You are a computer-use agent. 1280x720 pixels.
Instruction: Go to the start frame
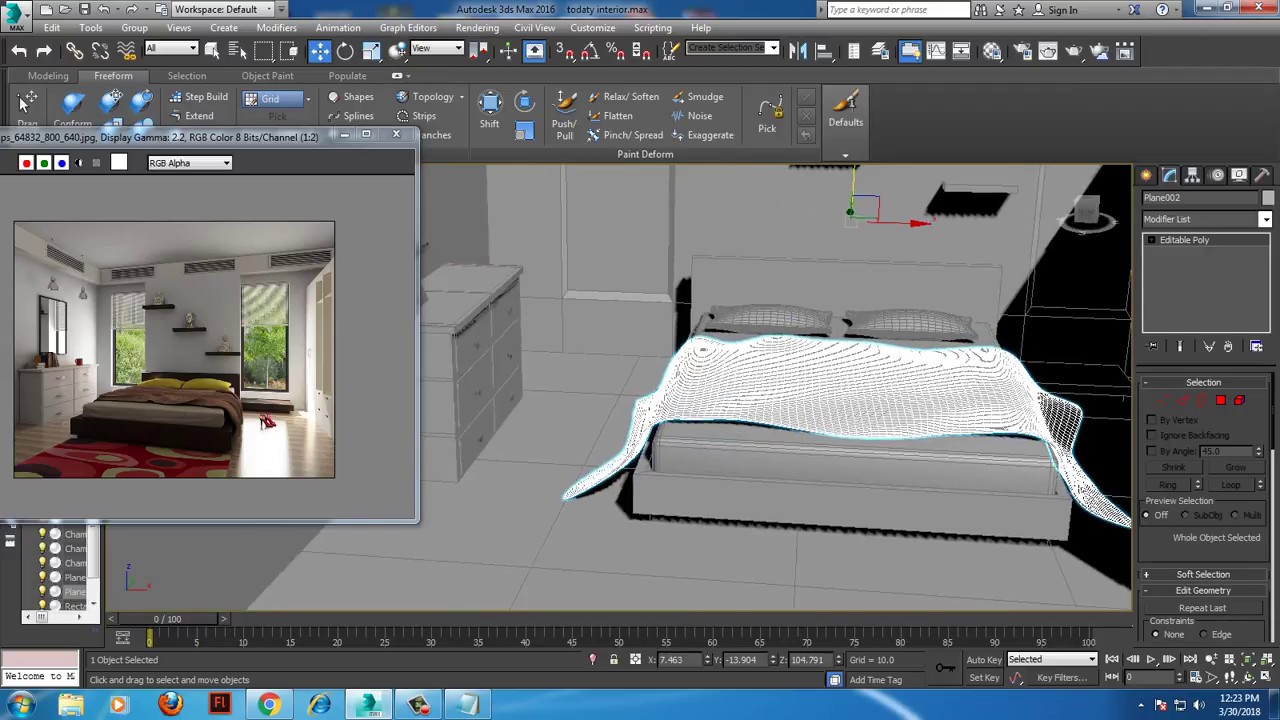1113,660
